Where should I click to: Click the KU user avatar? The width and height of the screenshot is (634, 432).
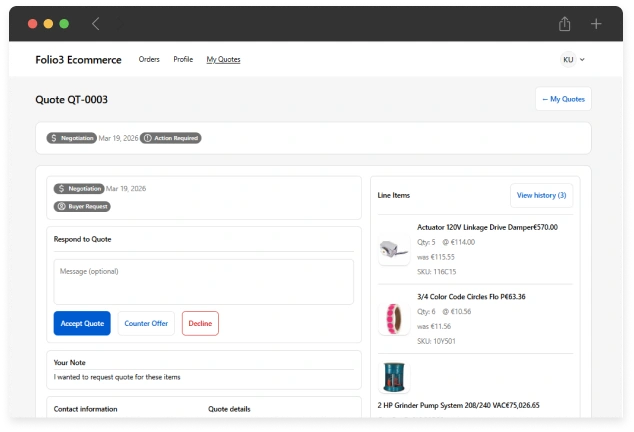click(x=568, y=60)
